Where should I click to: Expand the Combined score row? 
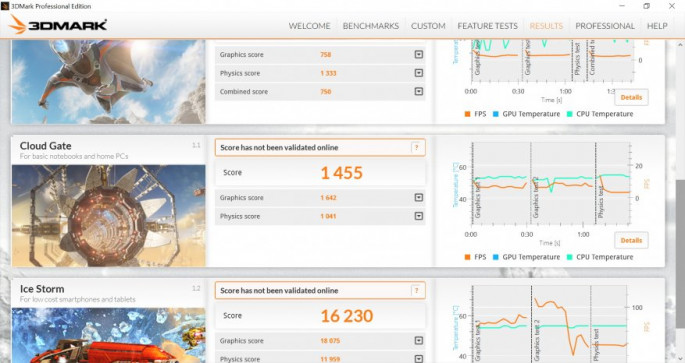click(419, 91)
